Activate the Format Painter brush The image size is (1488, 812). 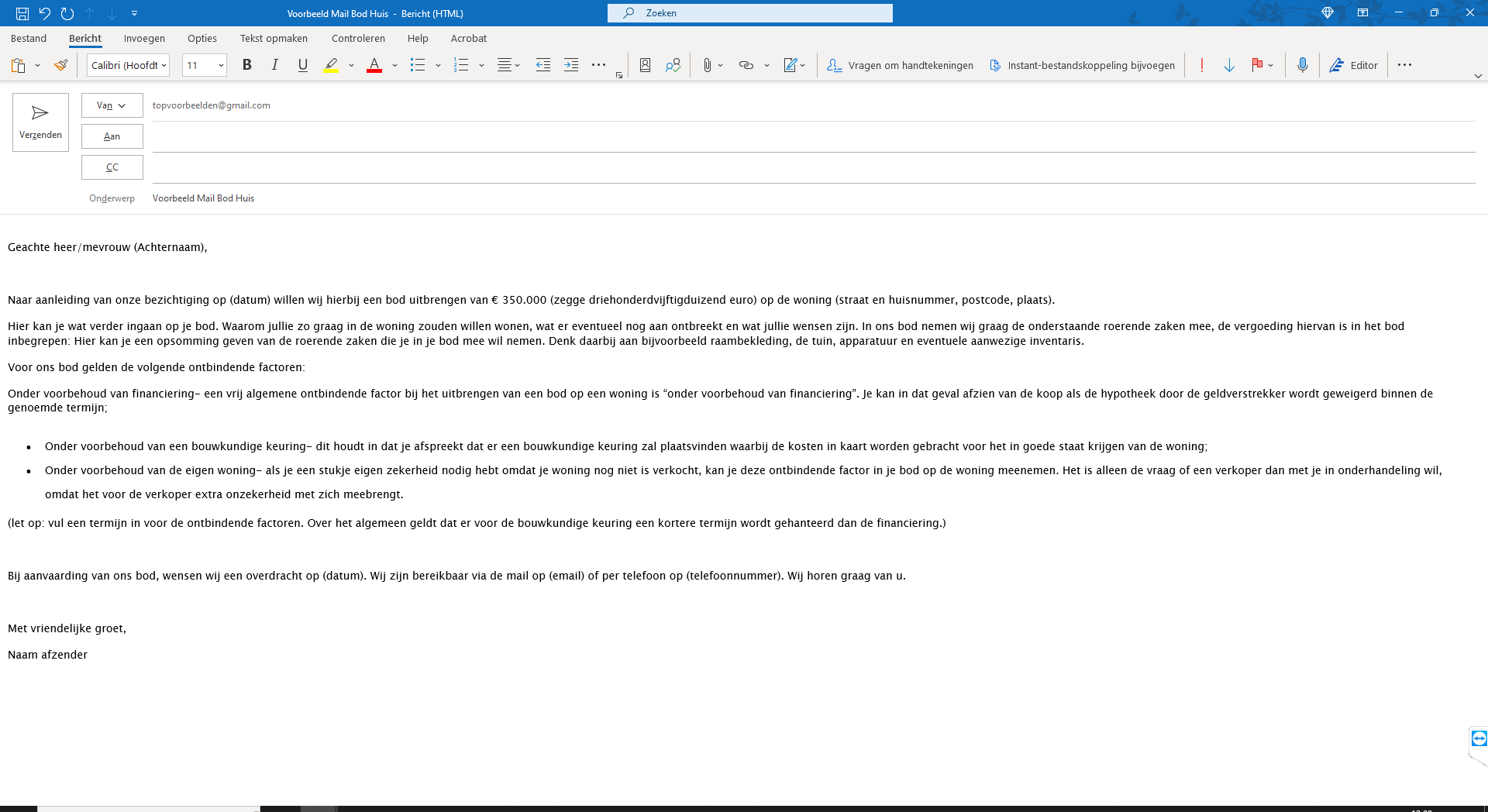(x=60, y=66)
